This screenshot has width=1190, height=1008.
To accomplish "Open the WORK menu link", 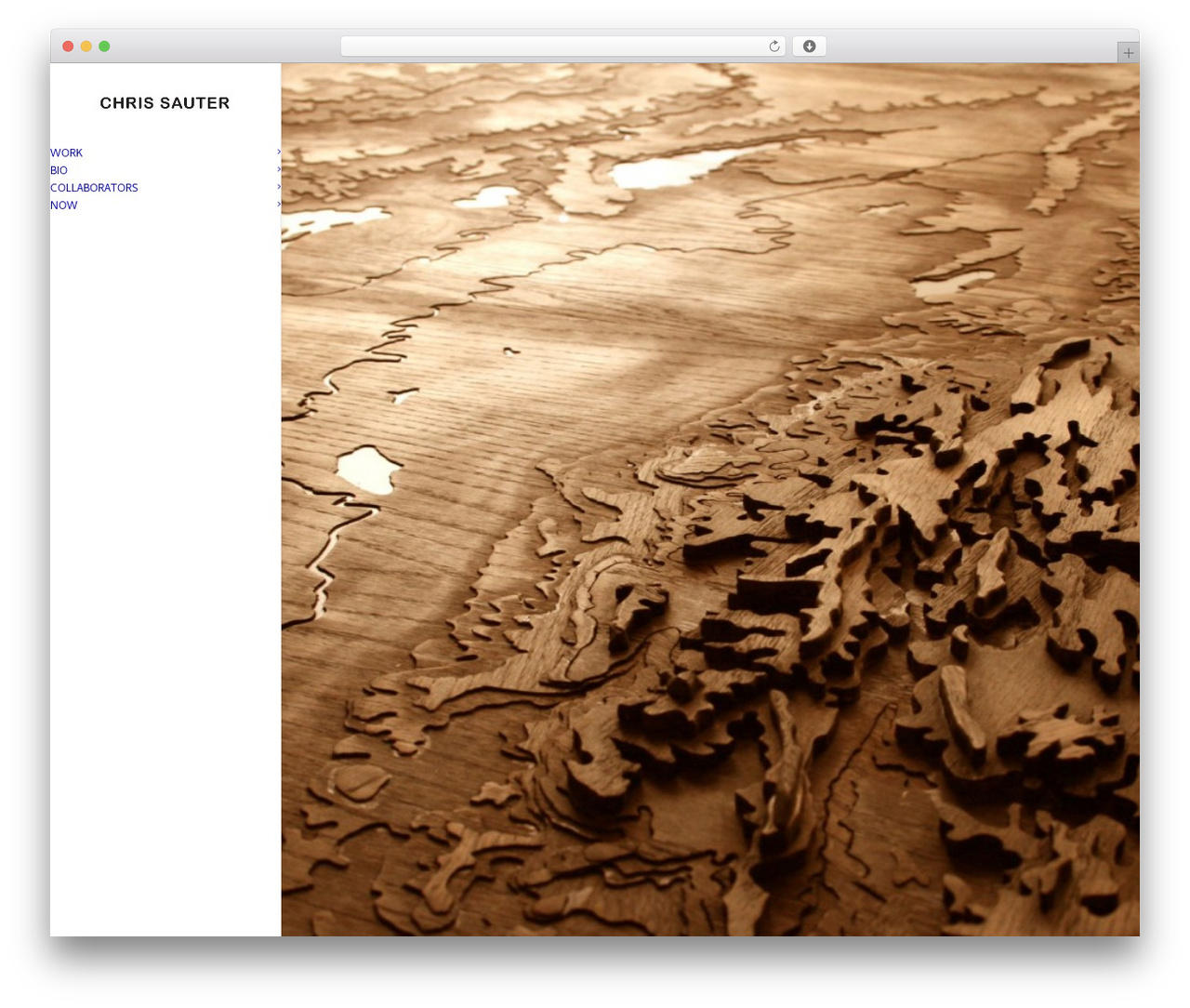I will coord(66,153).
